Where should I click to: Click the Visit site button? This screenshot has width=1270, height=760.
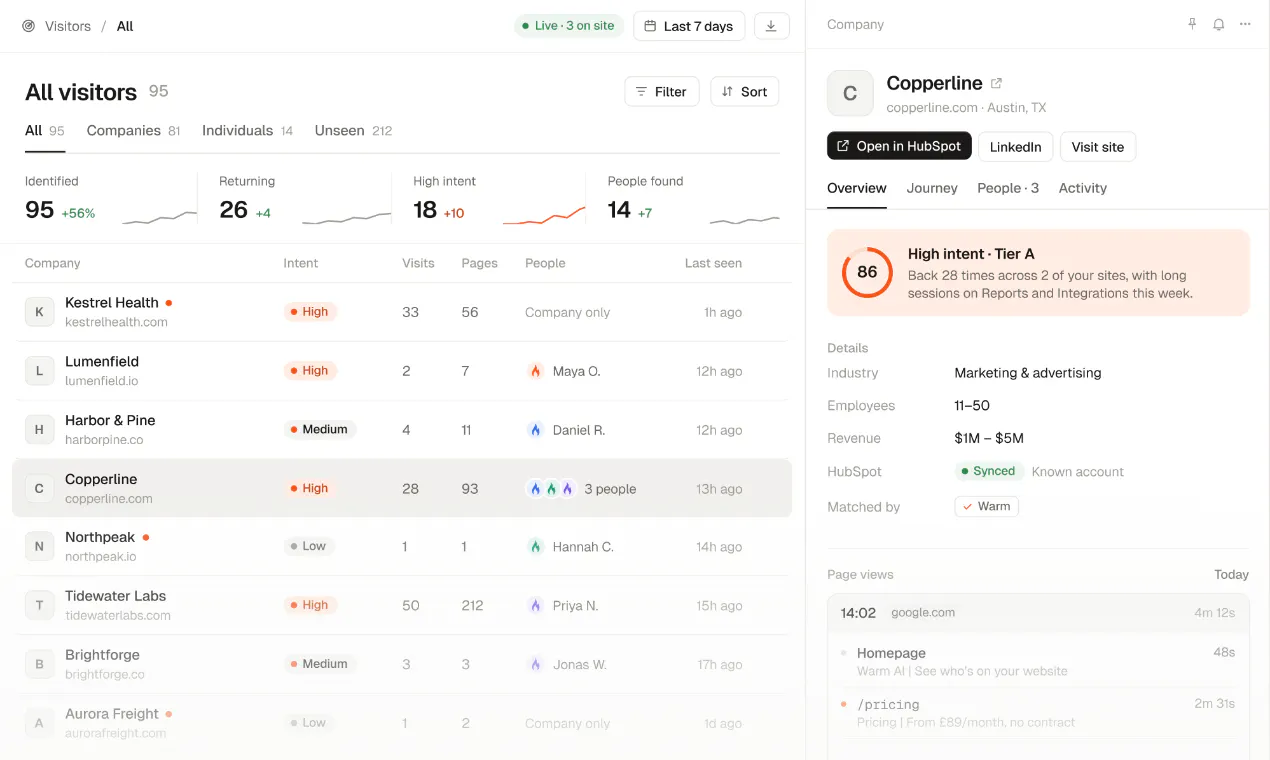(1097, 146)
